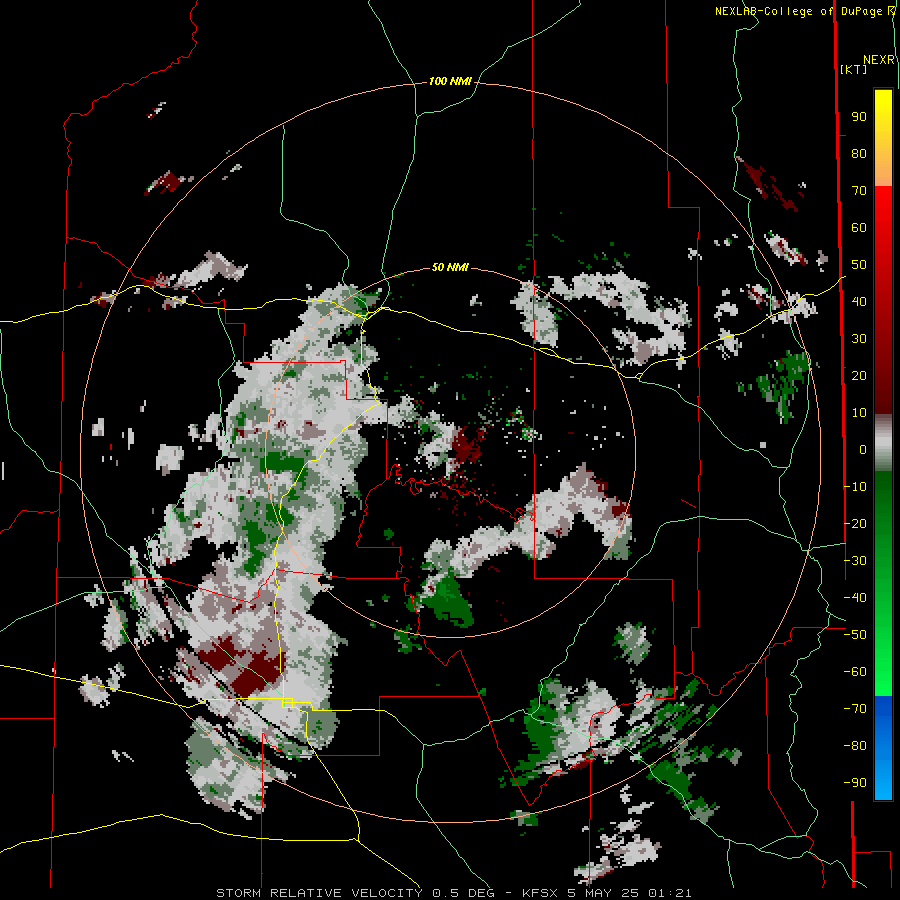Click the 70 value on velocity scale
The width and height of the screenshot is (900, 900).
pyautogui.click(x=859, y=191)
